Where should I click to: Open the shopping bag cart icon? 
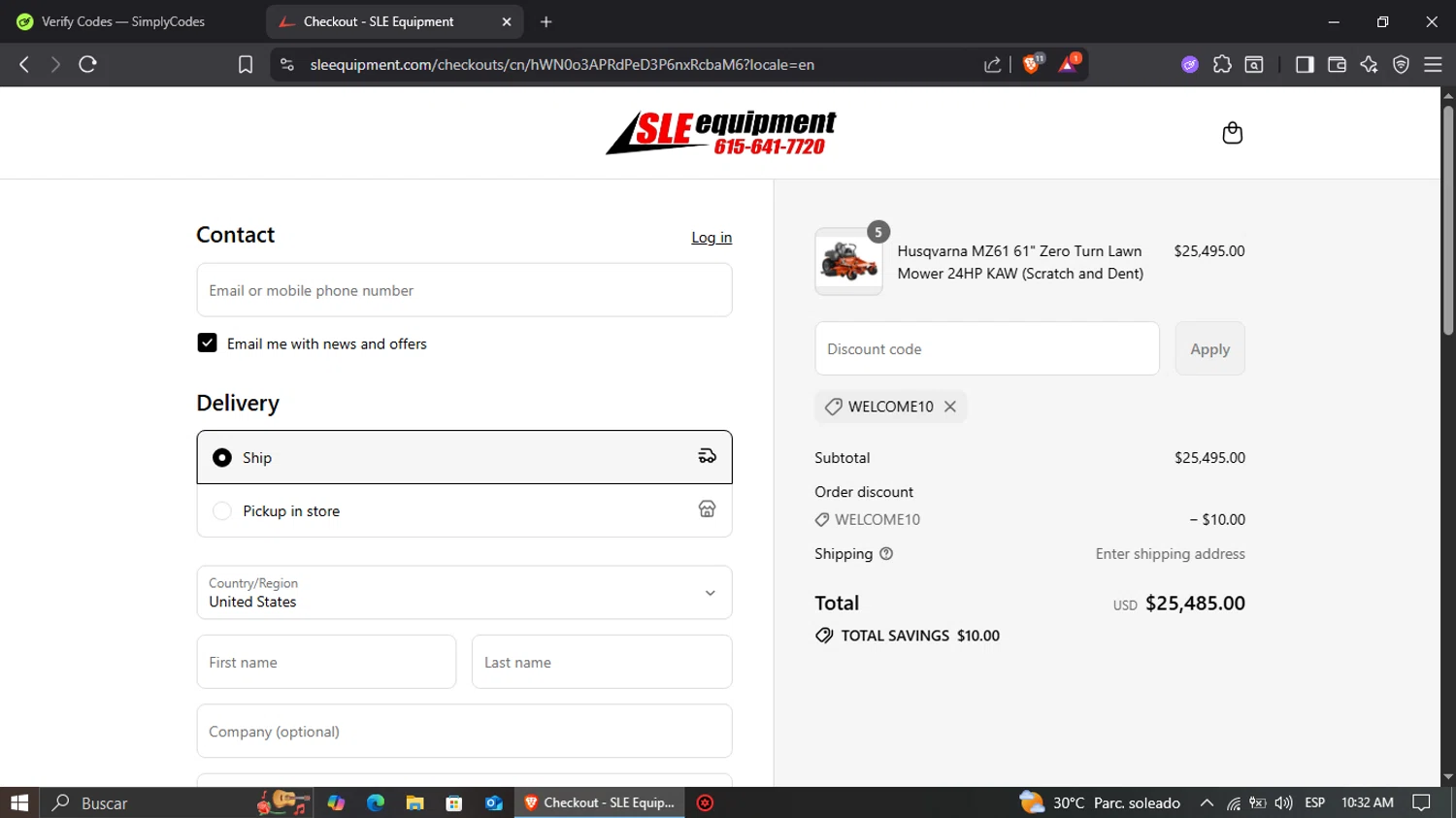point(1232,133)
